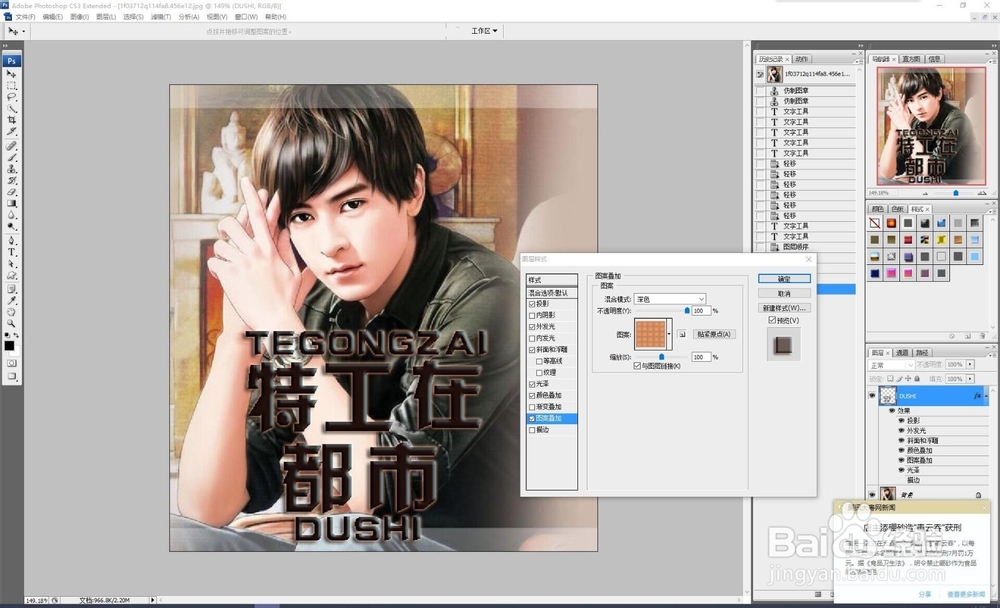Toggle 投影 drop shadow checkbox

[532, 304]
